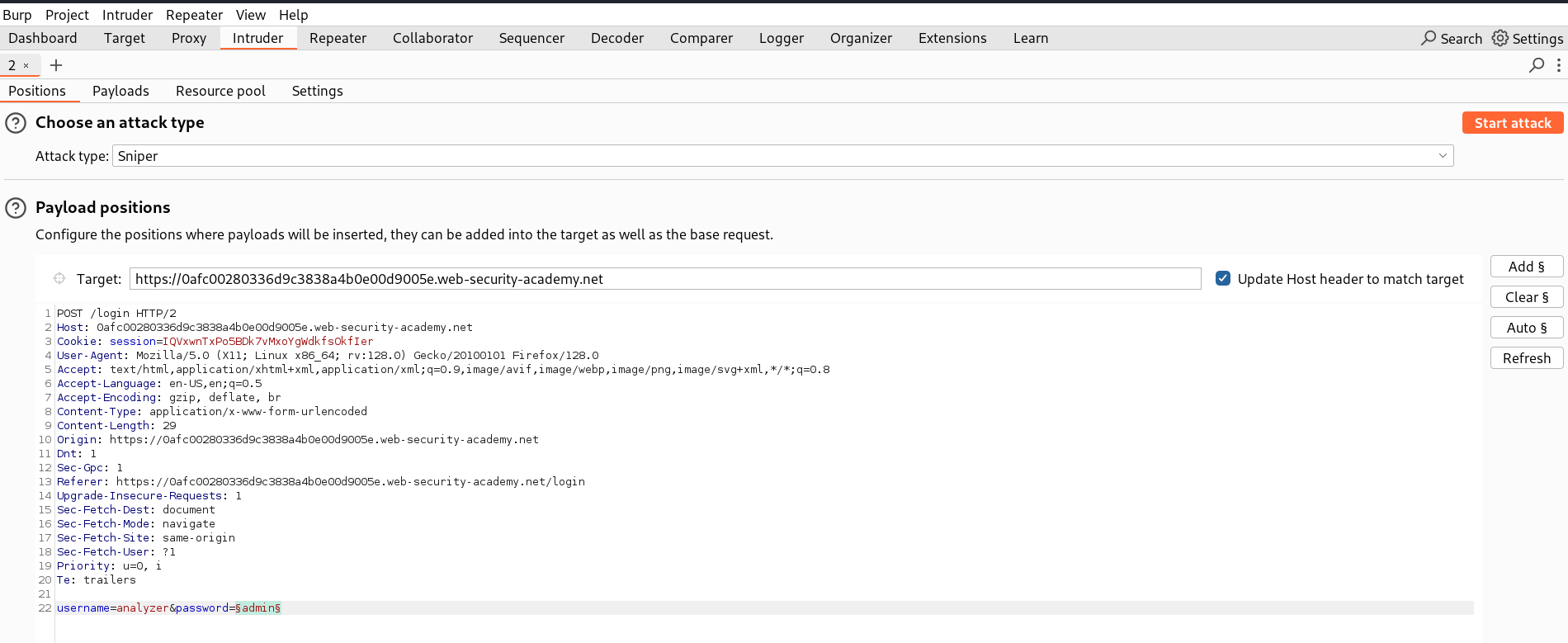
Task: Click the Content-Length value 29
Action: pos(169,426)
